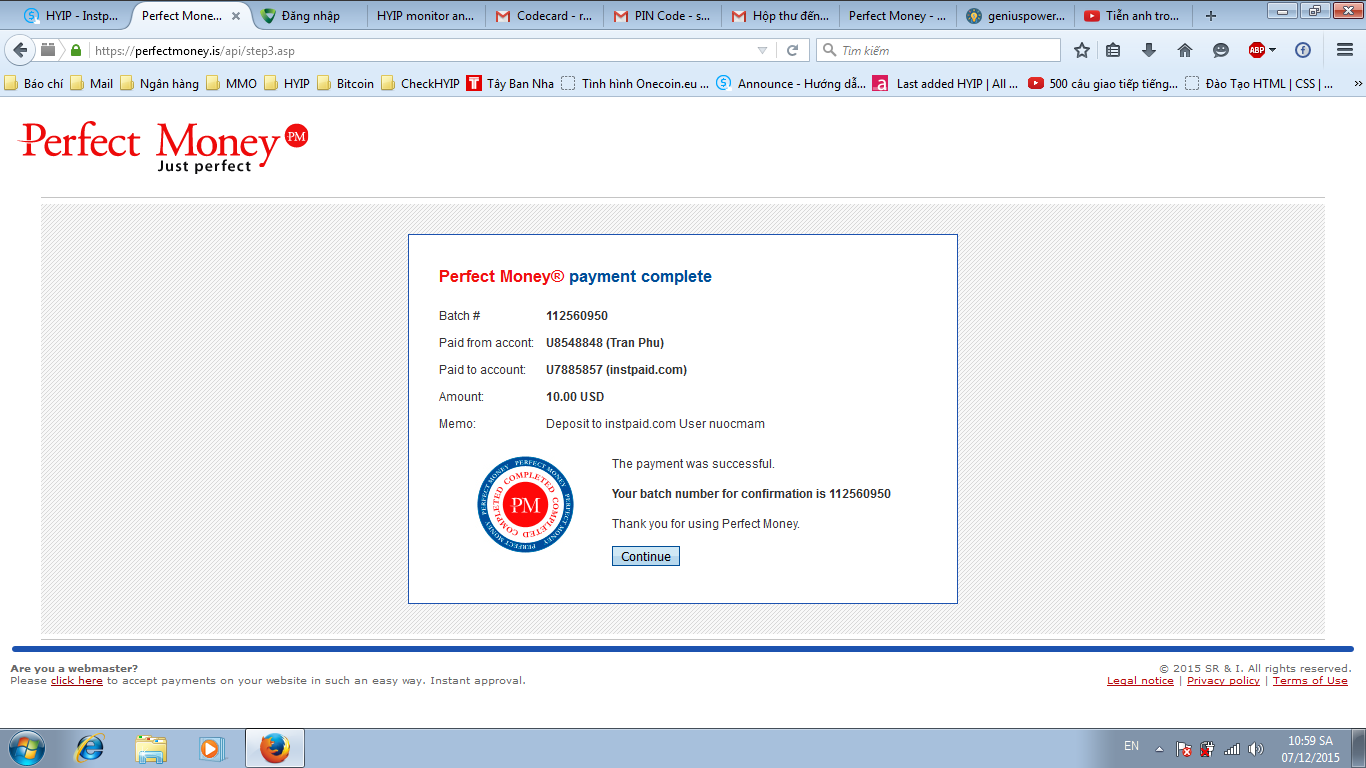Switch to the Codecard Gmail tab
The image size is (1366, 768).
point(545,16)
